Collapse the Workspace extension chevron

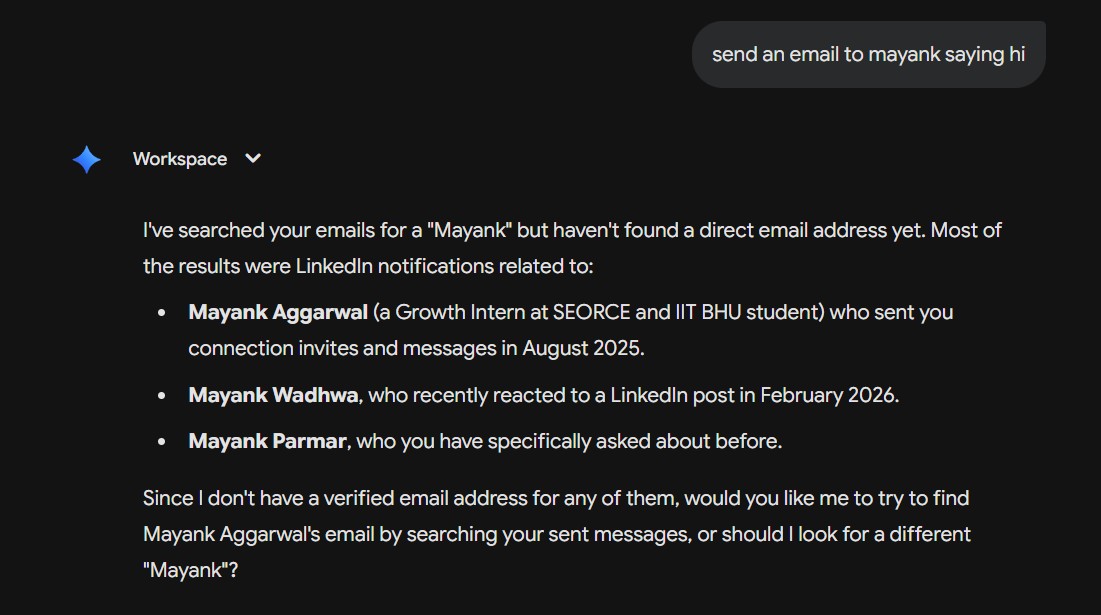[252, 158]
